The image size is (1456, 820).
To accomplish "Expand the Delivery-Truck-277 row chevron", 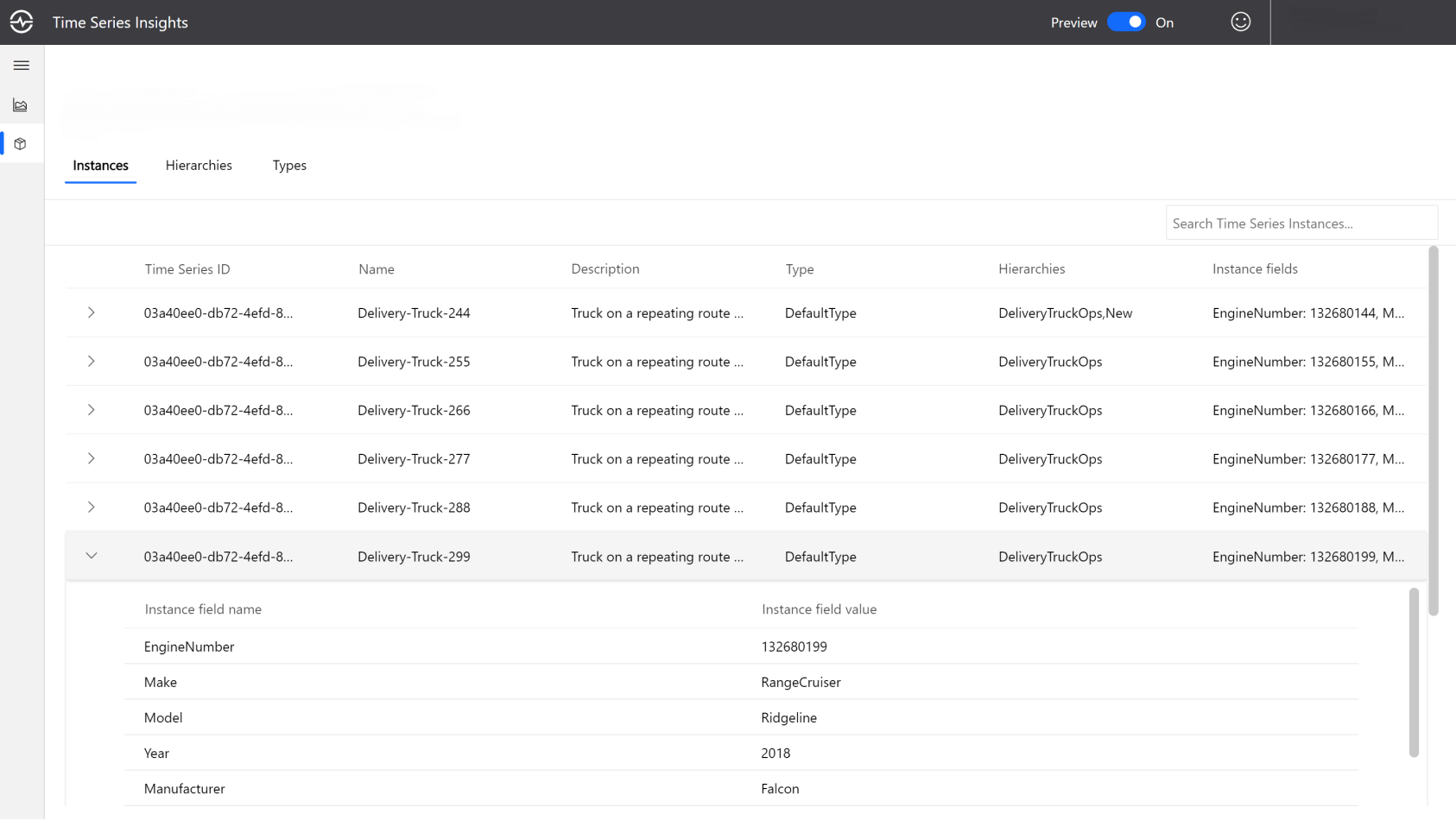I will coord(91,458).
